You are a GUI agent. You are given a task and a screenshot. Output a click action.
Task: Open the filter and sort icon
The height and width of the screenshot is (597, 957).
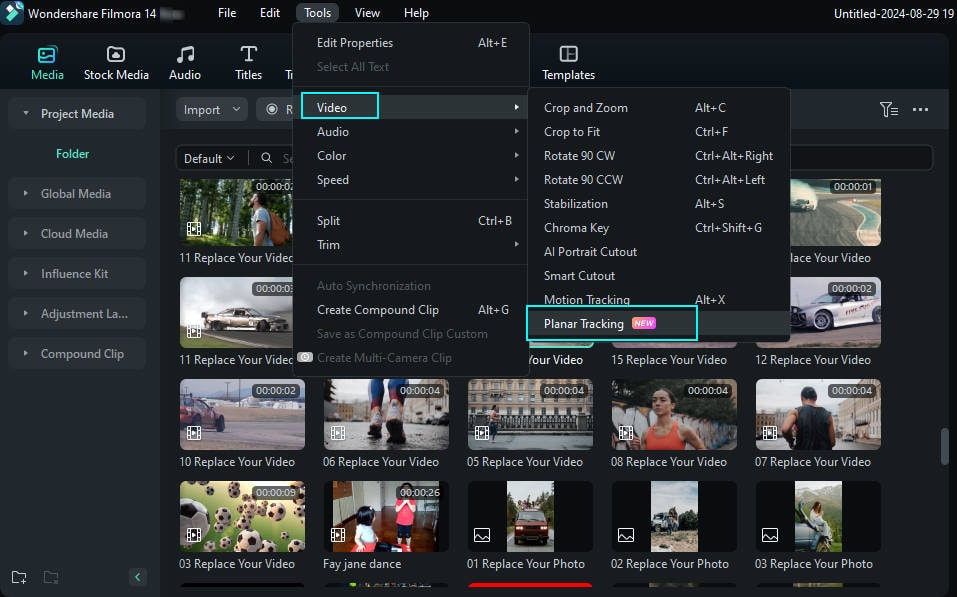[x=889, y=110]
